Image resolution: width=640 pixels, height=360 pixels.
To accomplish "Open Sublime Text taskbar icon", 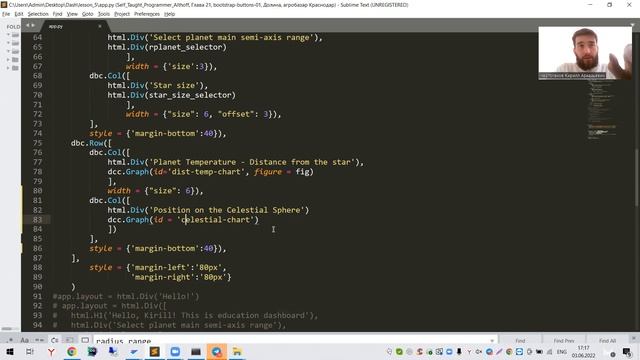I will [155, 351].
